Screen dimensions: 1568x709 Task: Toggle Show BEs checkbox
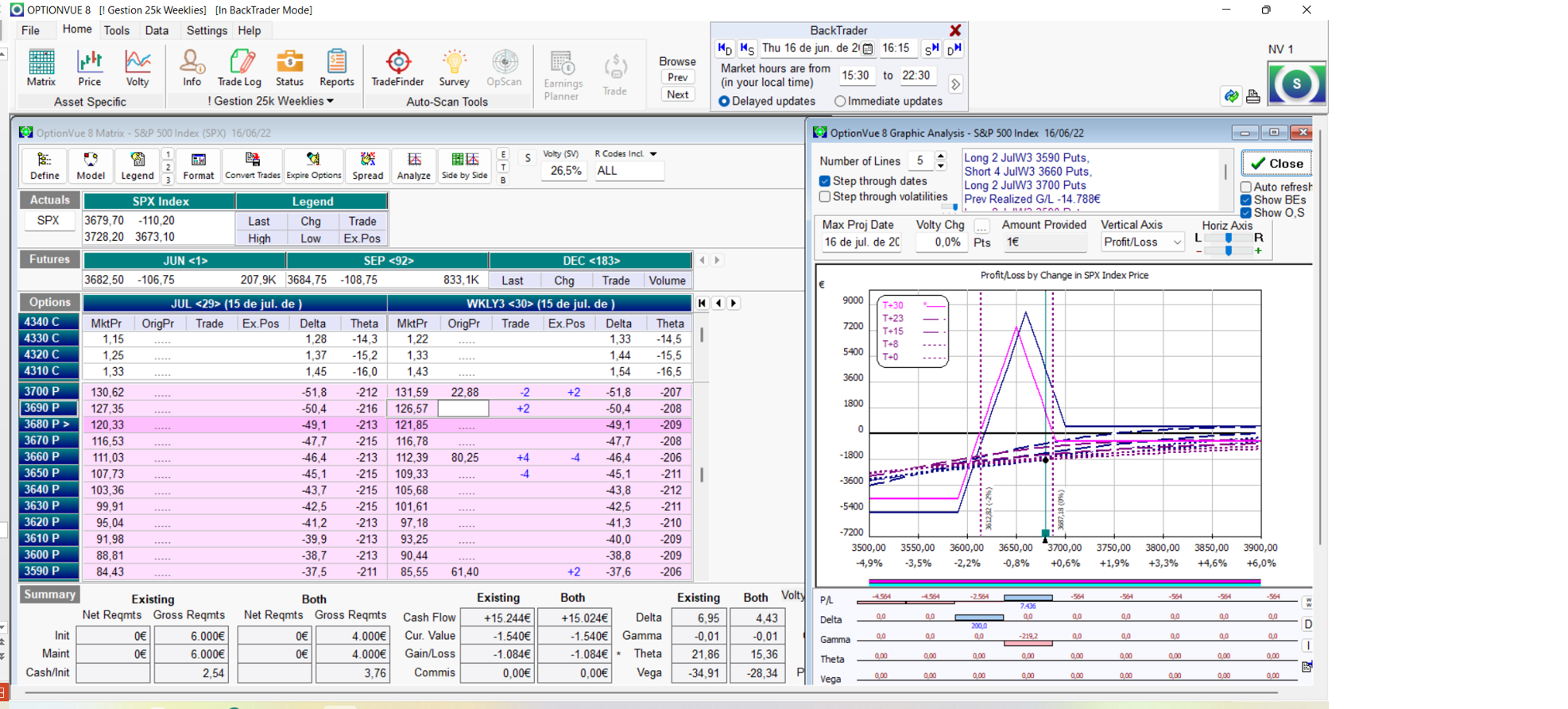click(1246, 200)
